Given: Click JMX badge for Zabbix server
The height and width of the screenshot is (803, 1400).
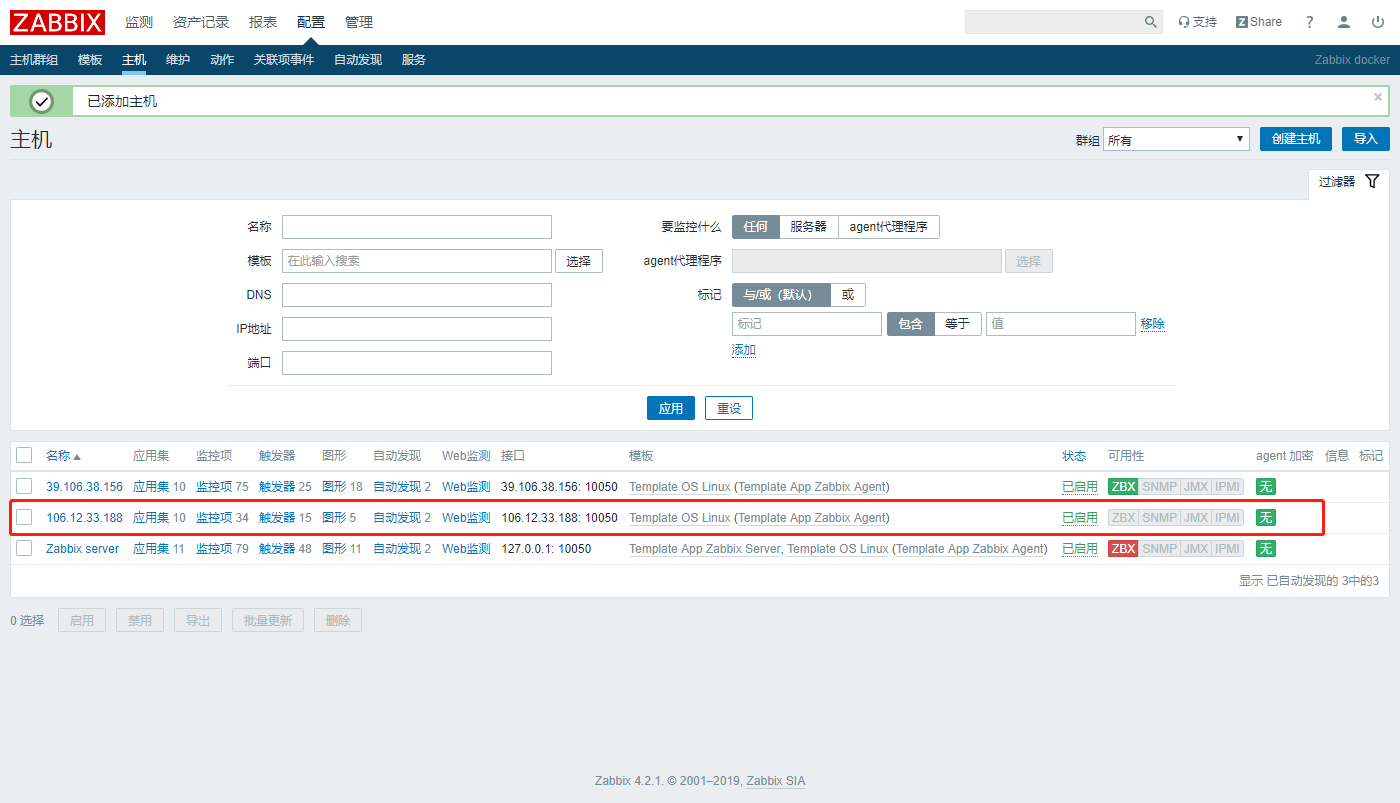Looking at the screenshot, I should [x=1195, y=549].
